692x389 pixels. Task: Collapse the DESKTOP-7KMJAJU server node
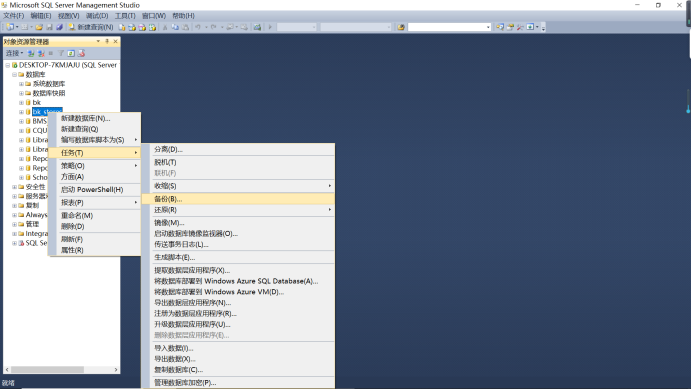click(x=8, y=65)
